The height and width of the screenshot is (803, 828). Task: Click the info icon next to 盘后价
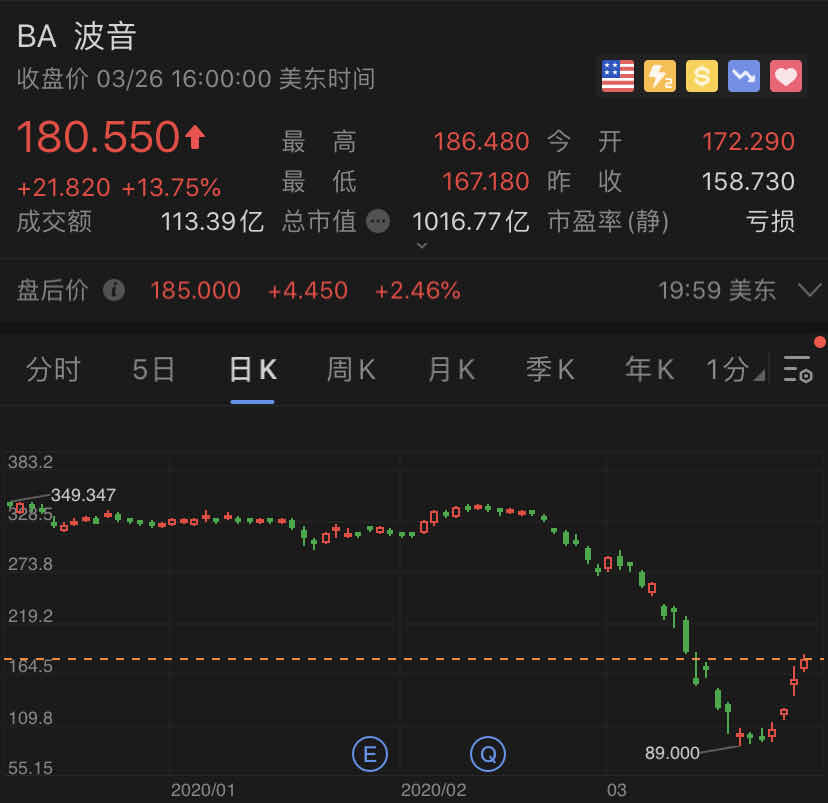[114, 291]
